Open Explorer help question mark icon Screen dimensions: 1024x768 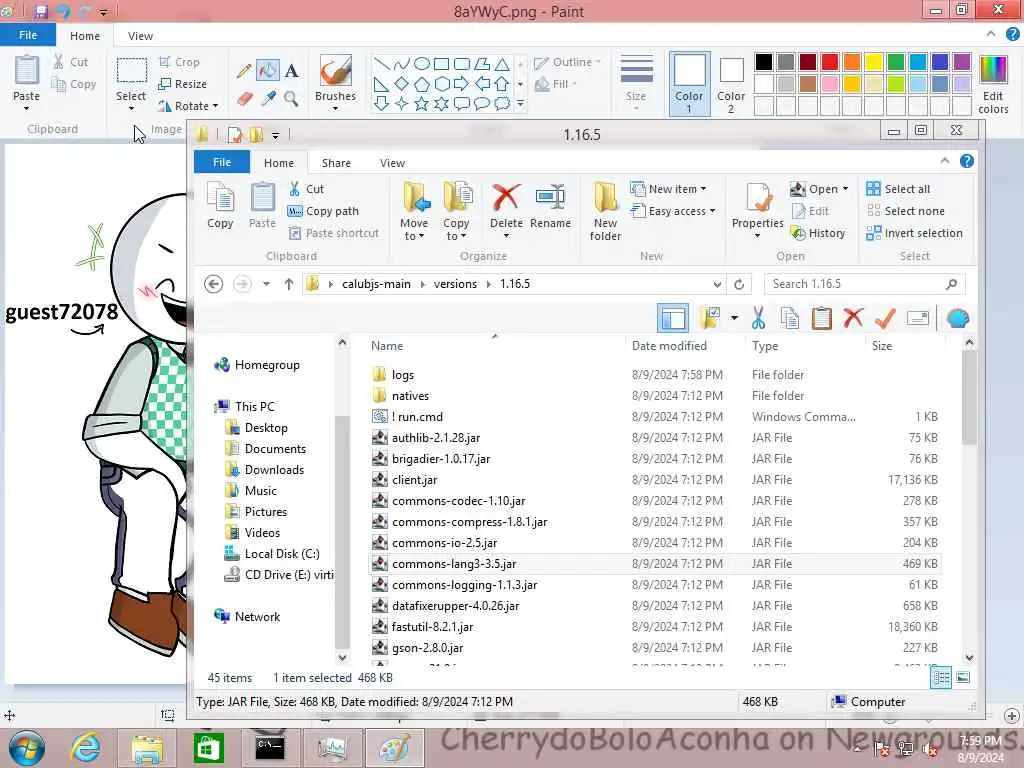tap(967, 161)
